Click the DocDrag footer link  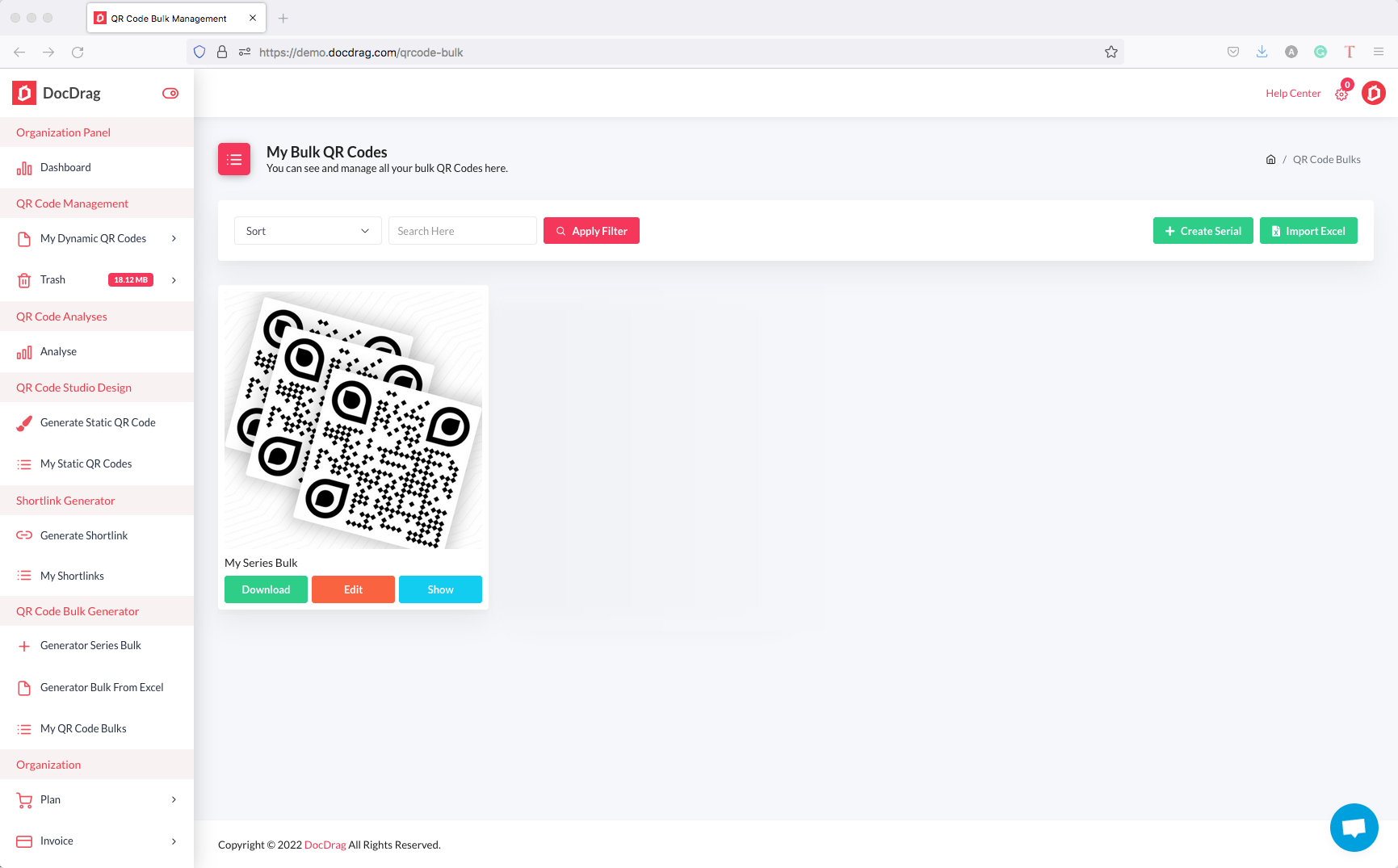[325, 845]
